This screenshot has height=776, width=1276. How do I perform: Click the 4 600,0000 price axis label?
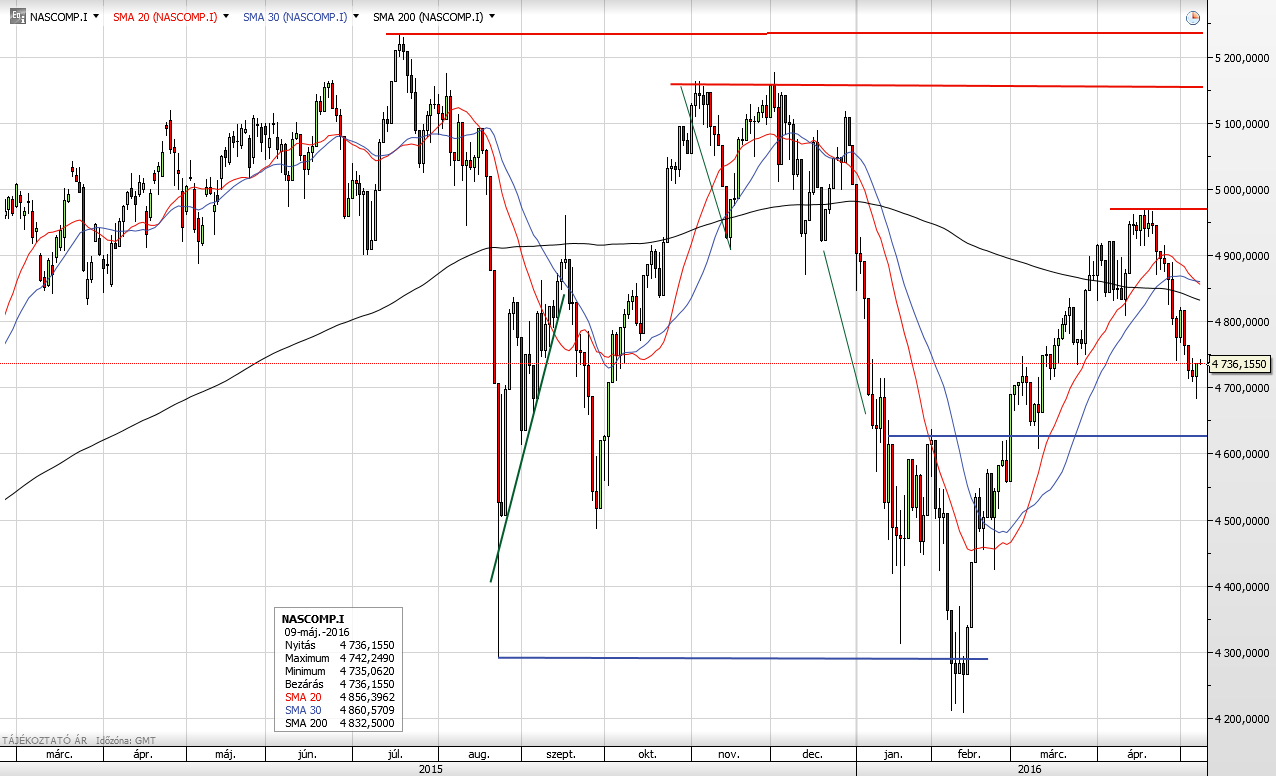(x=1241, y=455)
